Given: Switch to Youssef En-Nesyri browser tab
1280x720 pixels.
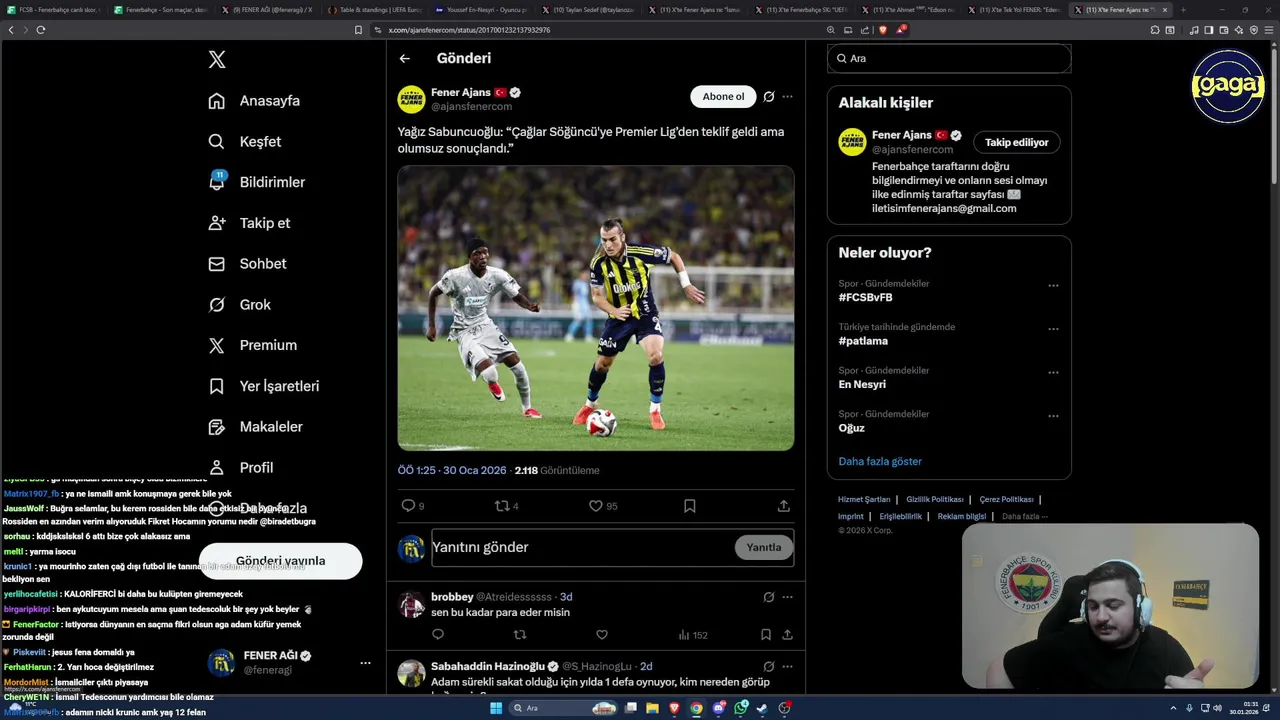Looking at the screenshot, I should point(481,10).
